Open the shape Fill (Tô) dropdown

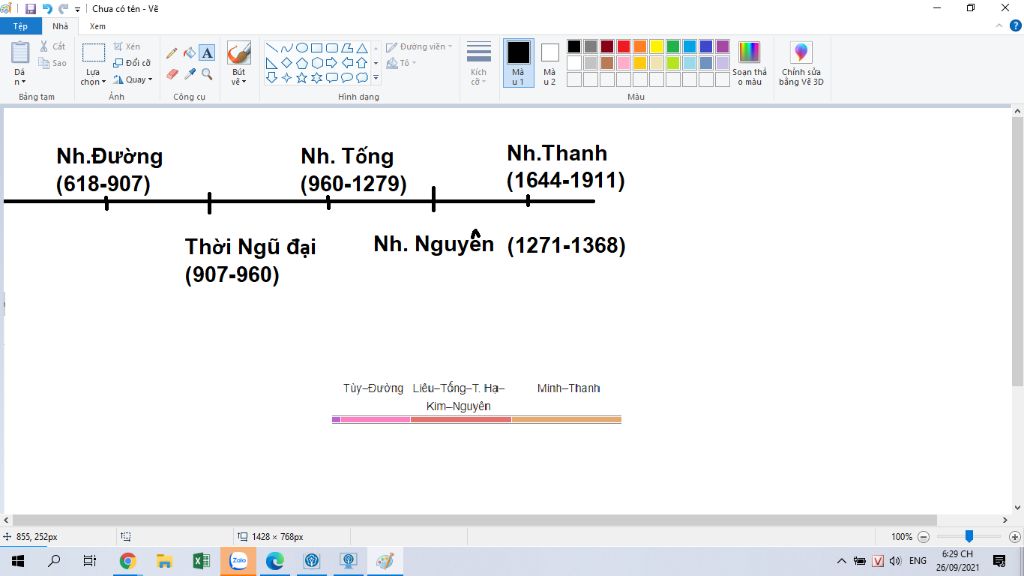tap(401, 63)
